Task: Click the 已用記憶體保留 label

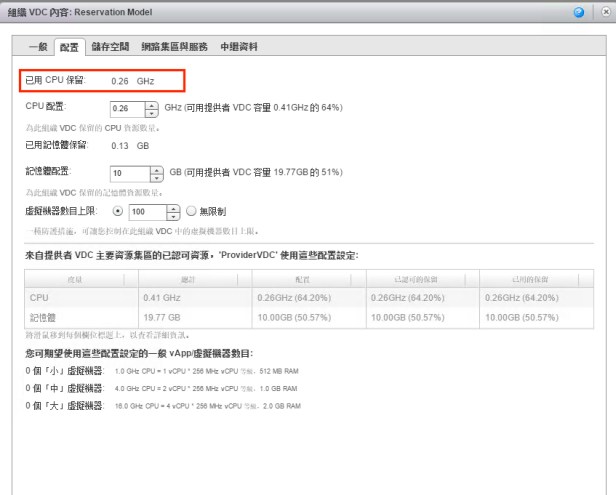Action: pyautogui.click(x=57, y=145)
